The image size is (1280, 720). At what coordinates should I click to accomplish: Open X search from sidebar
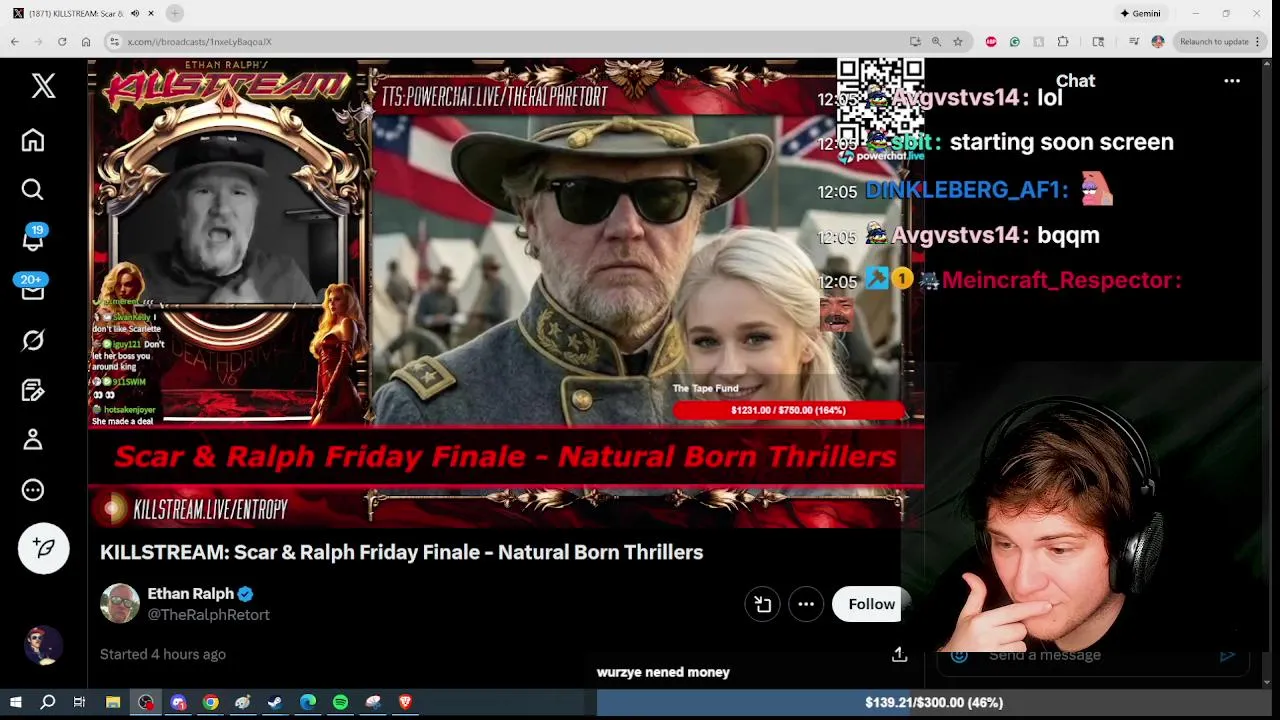coord(33,190)
